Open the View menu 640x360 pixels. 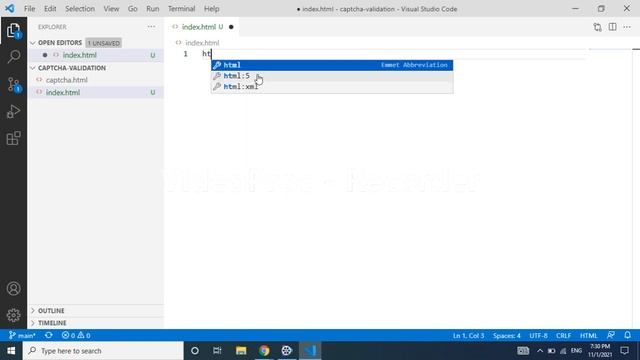pyautogui.click(x=111, y=9)
